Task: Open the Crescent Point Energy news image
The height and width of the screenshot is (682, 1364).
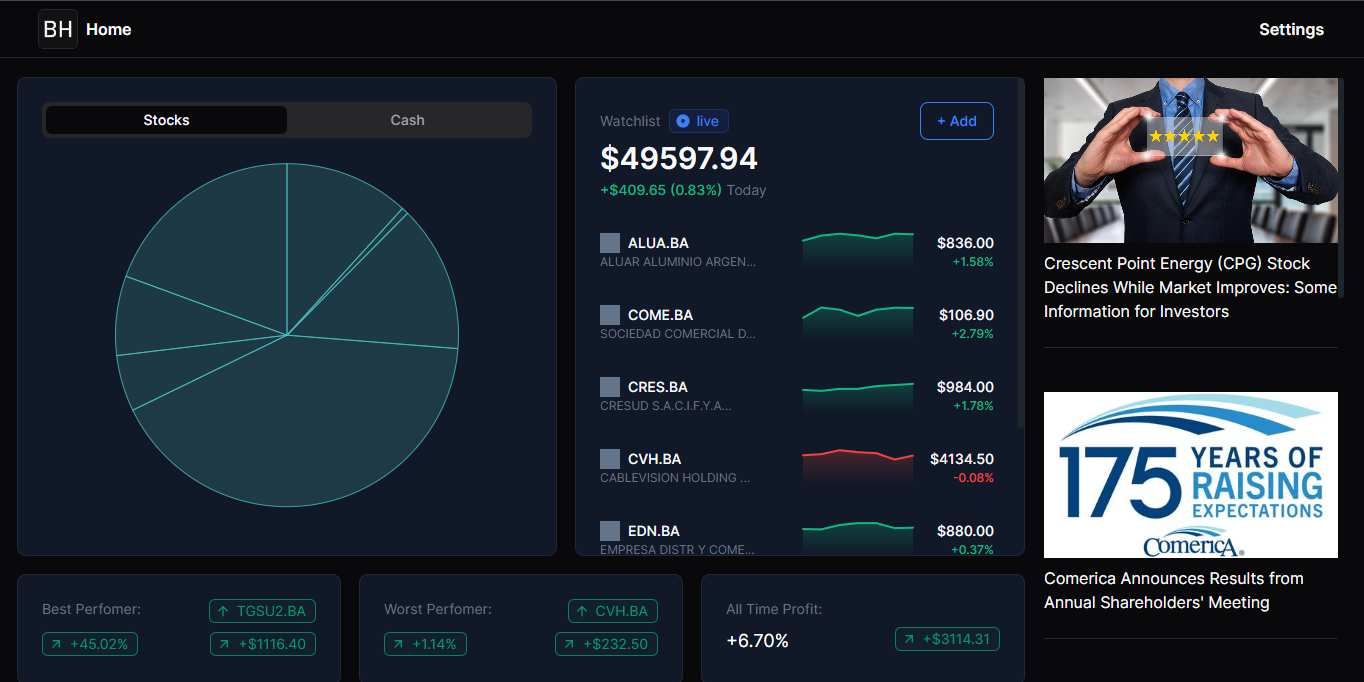Action: tap(1191, 160)
